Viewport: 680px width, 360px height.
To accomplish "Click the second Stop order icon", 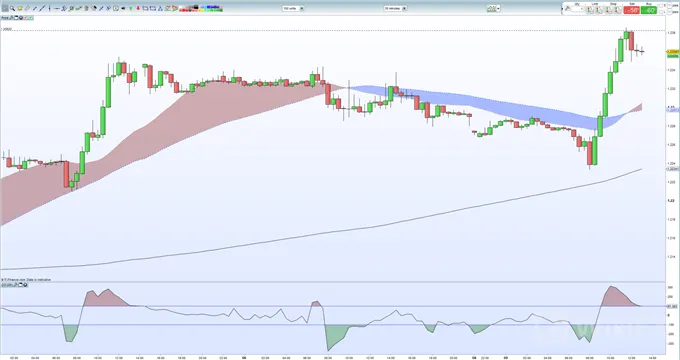I will (618, 10).
